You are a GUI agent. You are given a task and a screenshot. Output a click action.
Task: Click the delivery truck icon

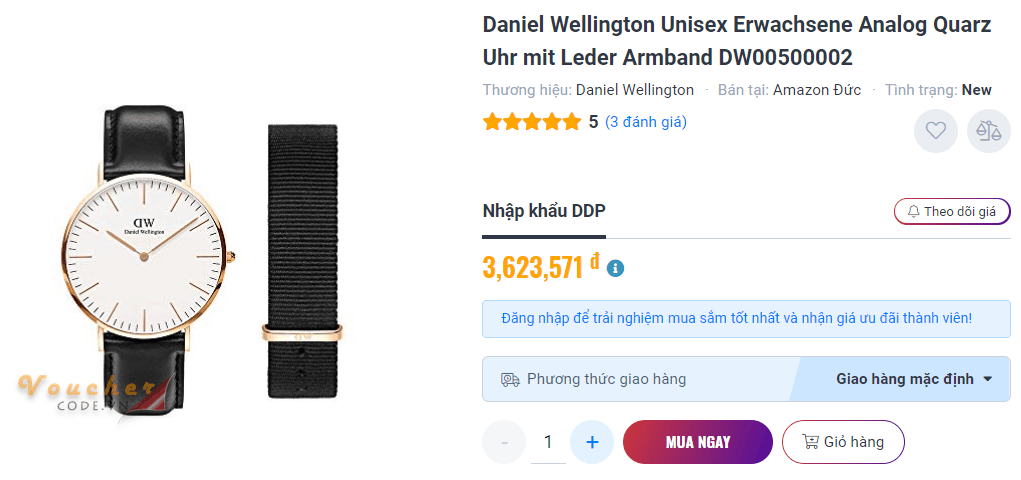[x=510, y=379]
